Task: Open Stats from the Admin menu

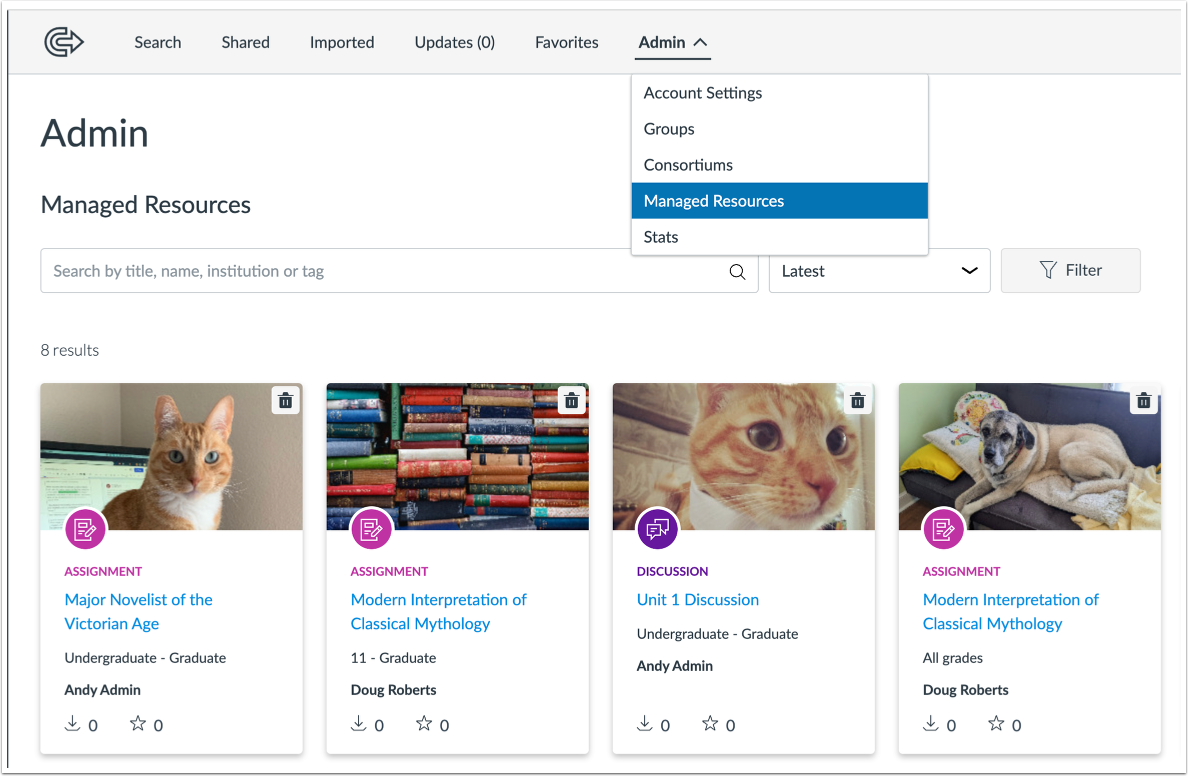Action: 661,237
